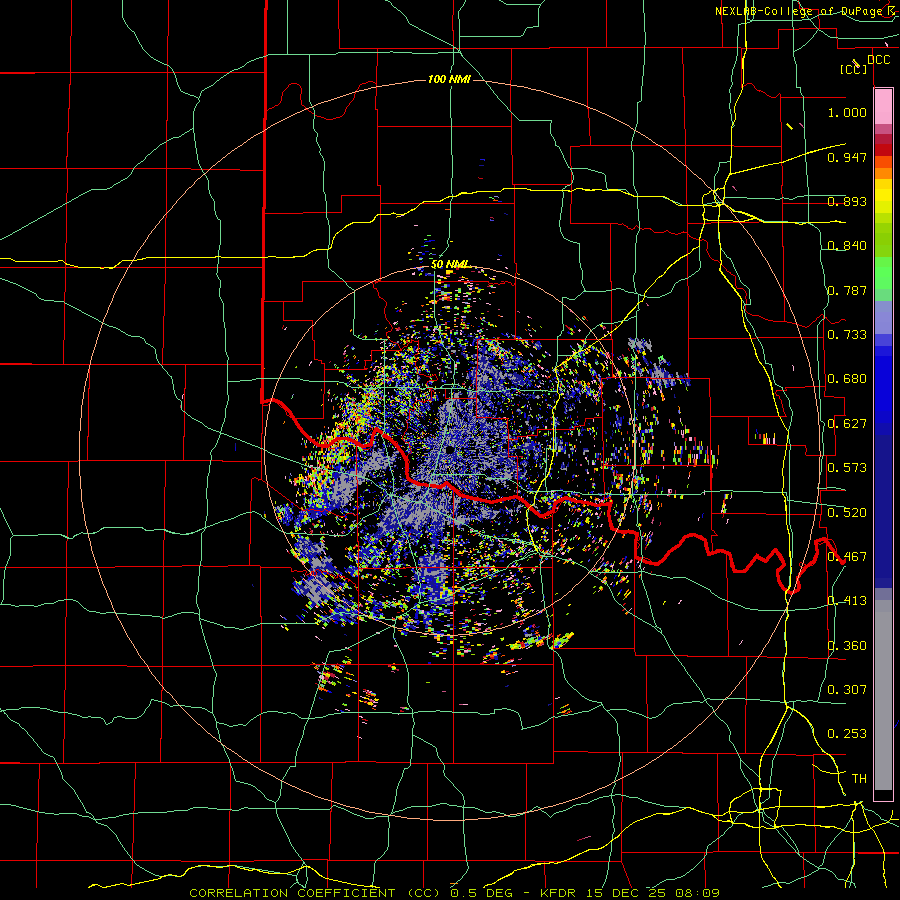Click the TH threshold label
This screenshot has width=900, height=900.
click(x=859, y=778)
